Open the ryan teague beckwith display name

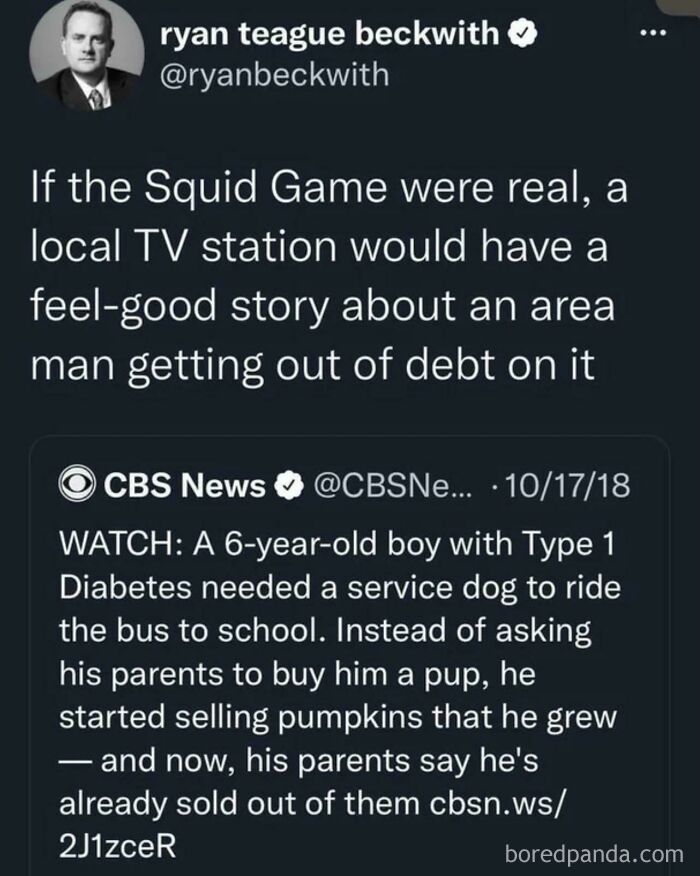(x=330, y=34)
